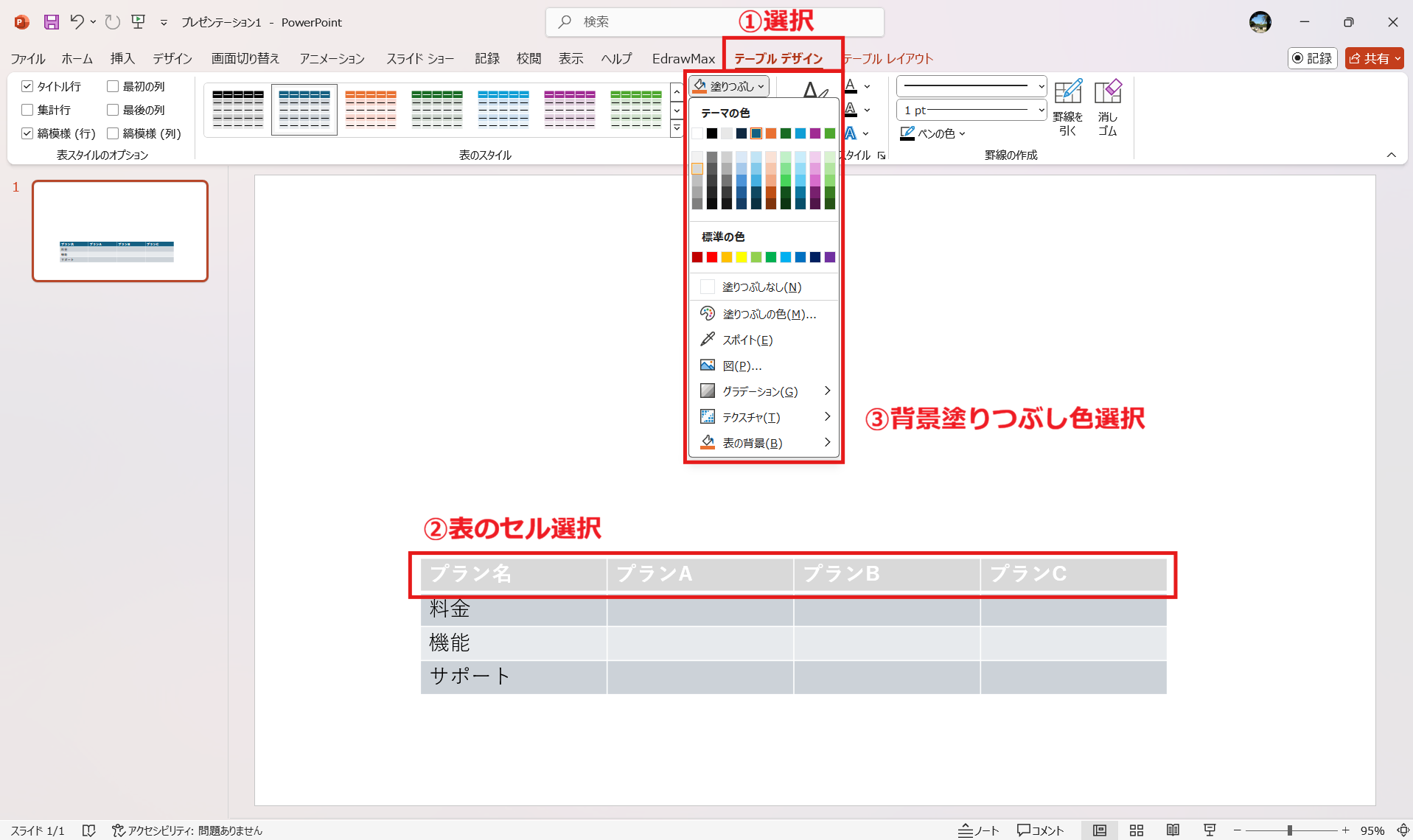Viewport: 1413px width, 840px height.
Task: Open the ファイル menu
Action: (28, 58)
